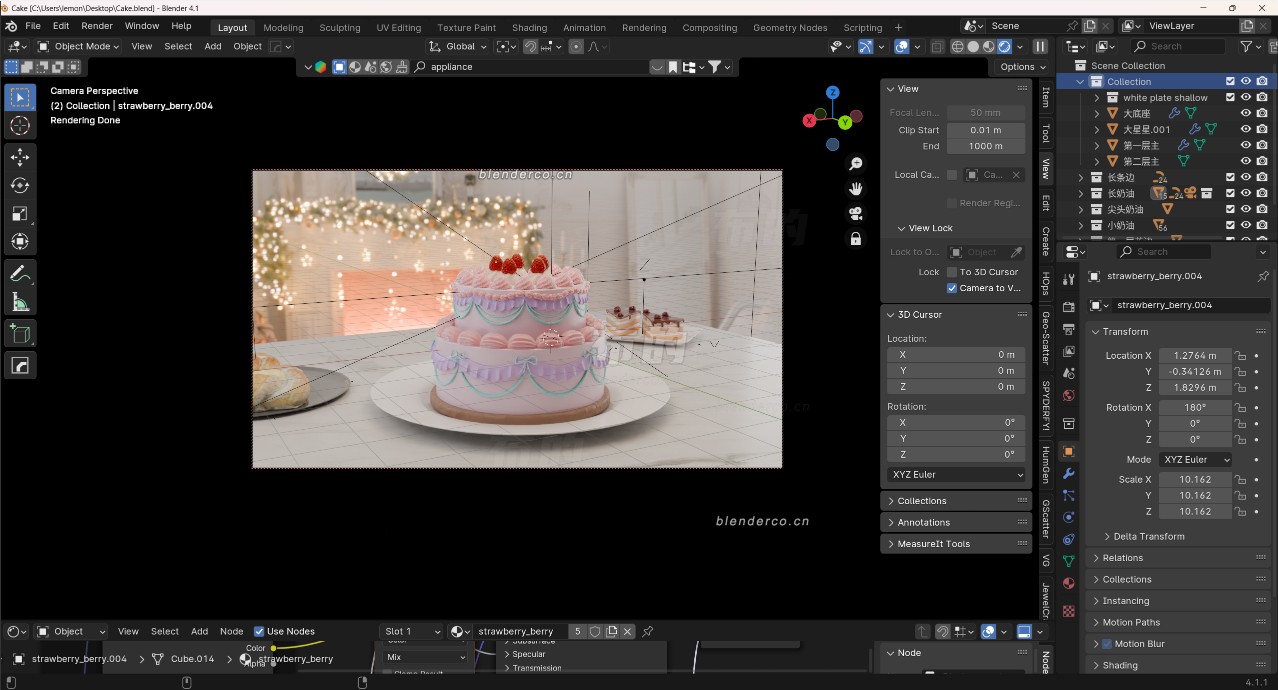
Task: Select the Scale tool
Action: [x=20, y=213]
